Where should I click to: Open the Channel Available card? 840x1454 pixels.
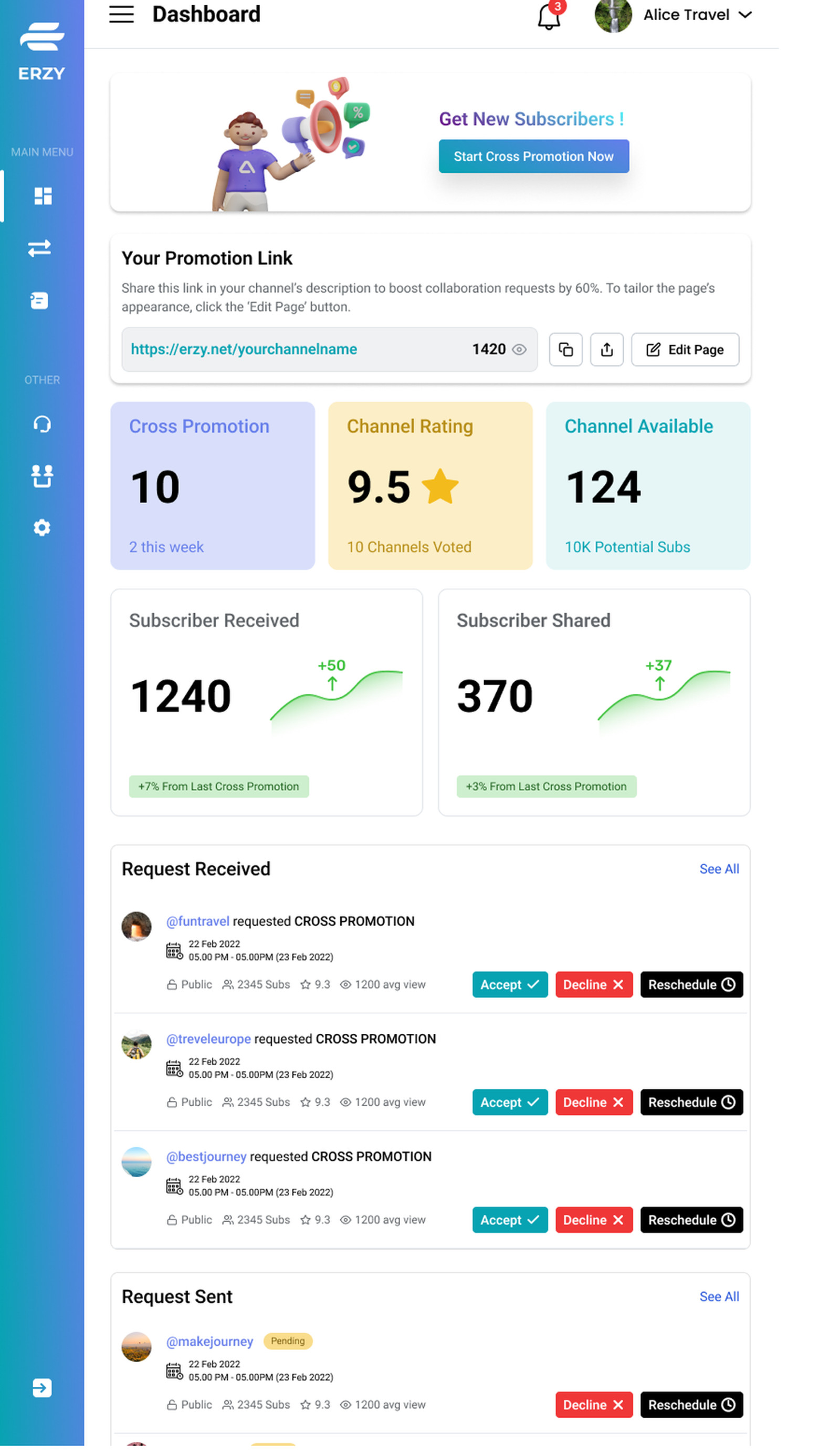click(x=648, y=486)
